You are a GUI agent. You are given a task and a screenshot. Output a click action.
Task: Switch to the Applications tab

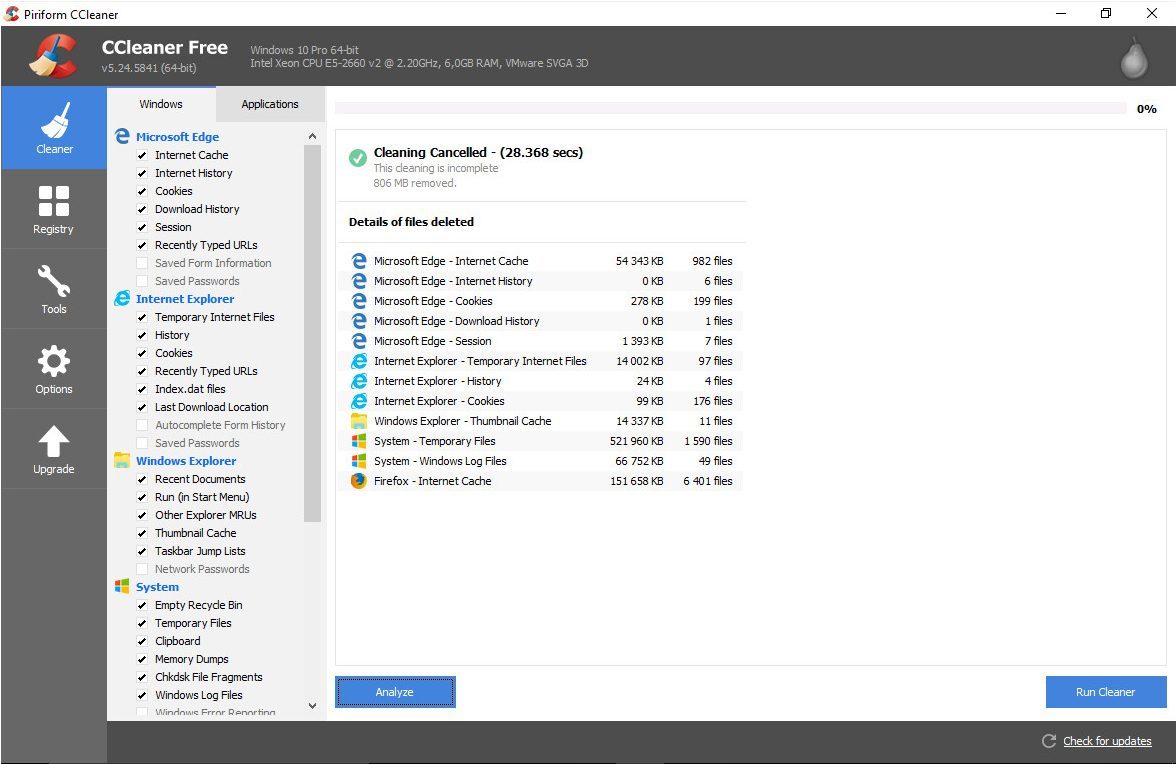pyautogui.click(x=269, y=104)
